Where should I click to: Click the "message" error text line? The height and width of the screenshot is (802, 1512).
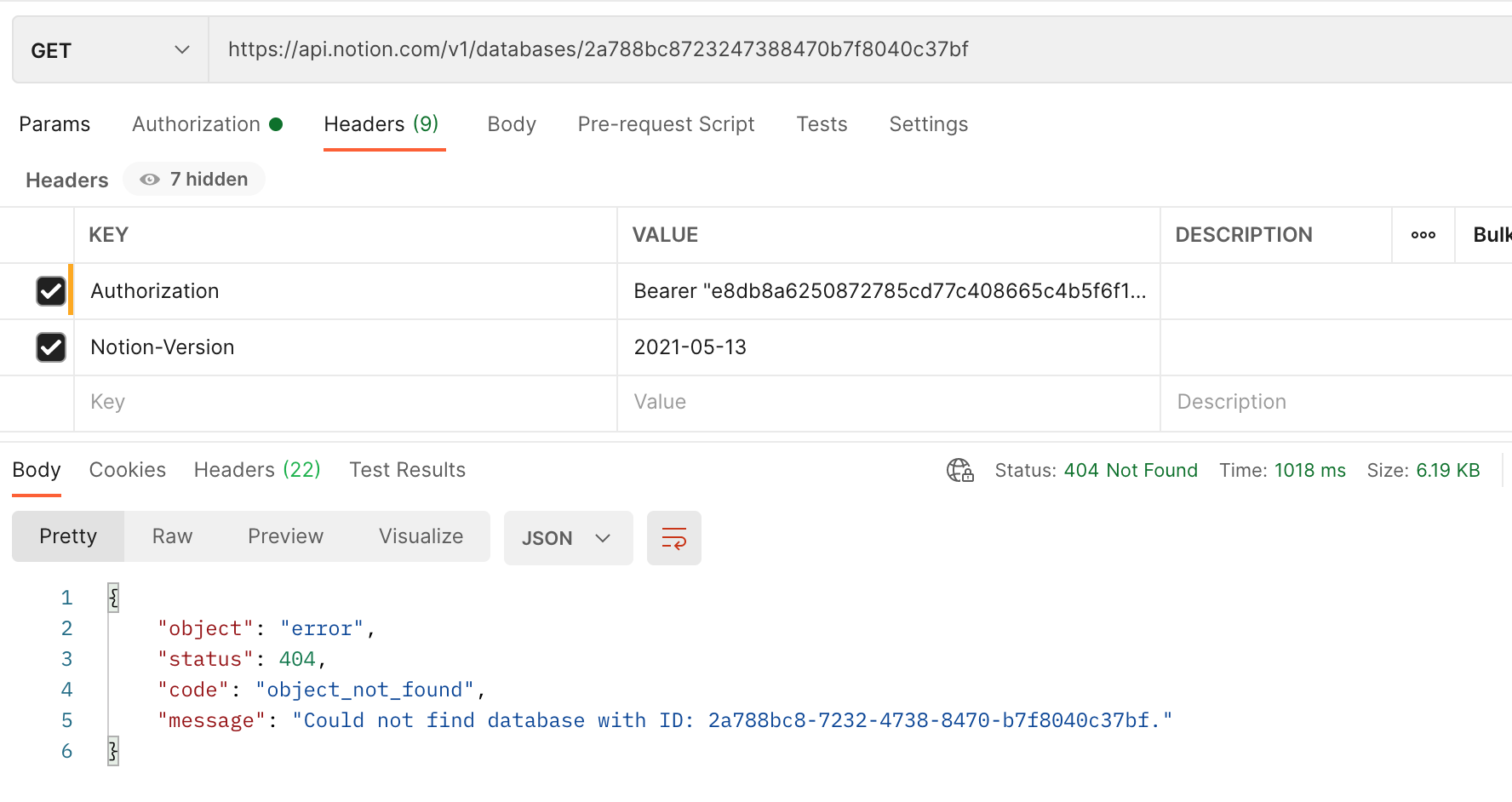[x=665, y=720]
